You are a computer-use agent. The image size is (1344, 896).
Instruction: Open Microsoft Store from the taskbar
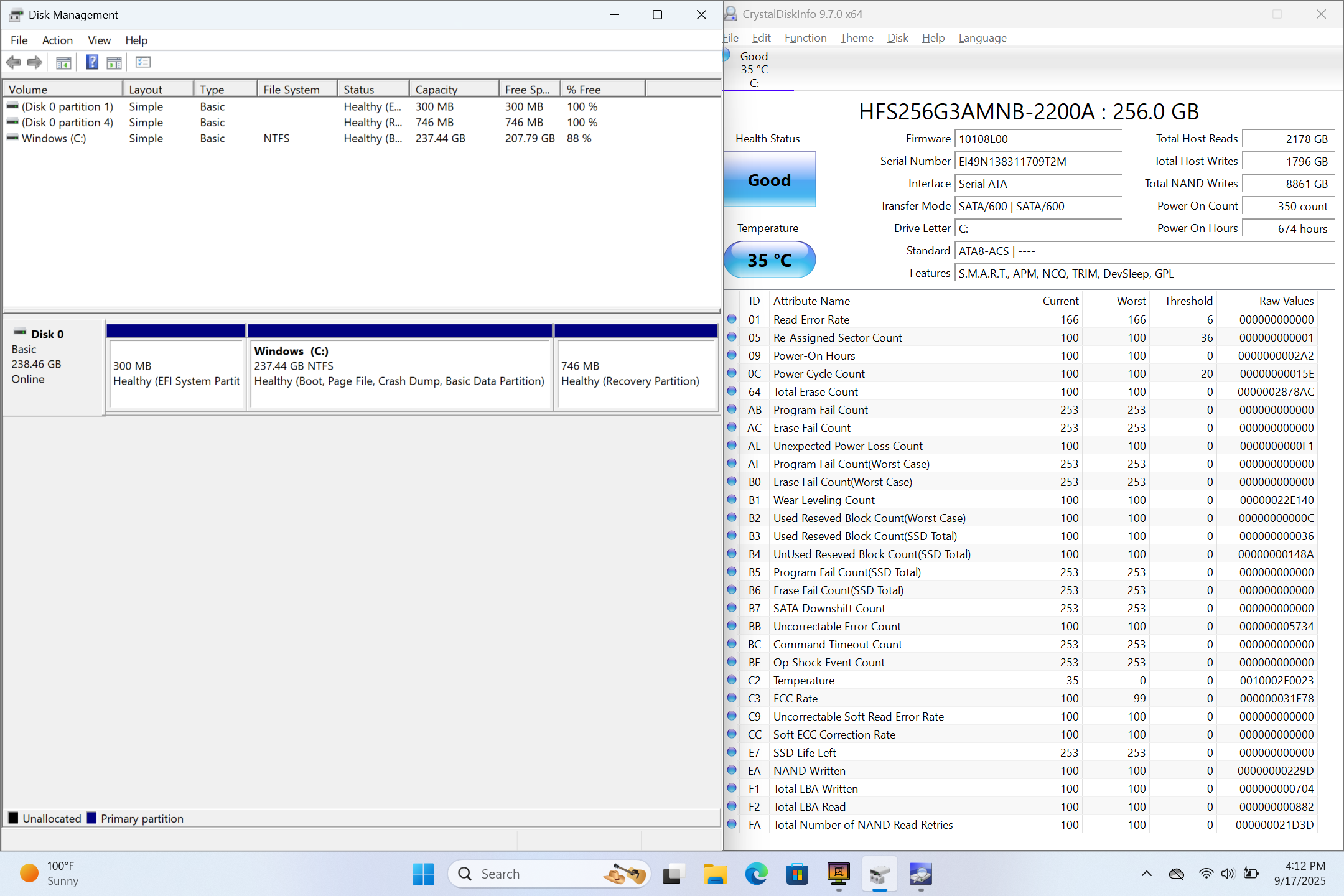(797, 874)
